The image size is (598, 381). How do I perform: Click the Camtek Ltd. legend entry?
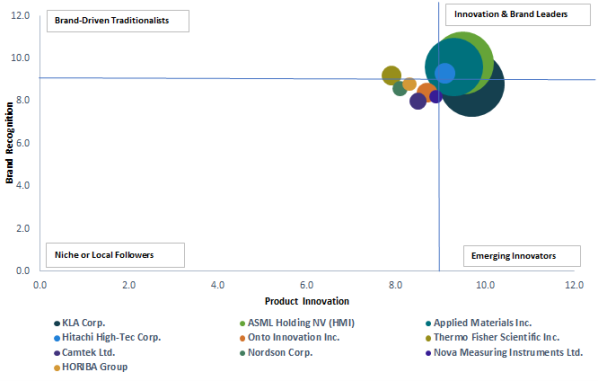[85, 352]
